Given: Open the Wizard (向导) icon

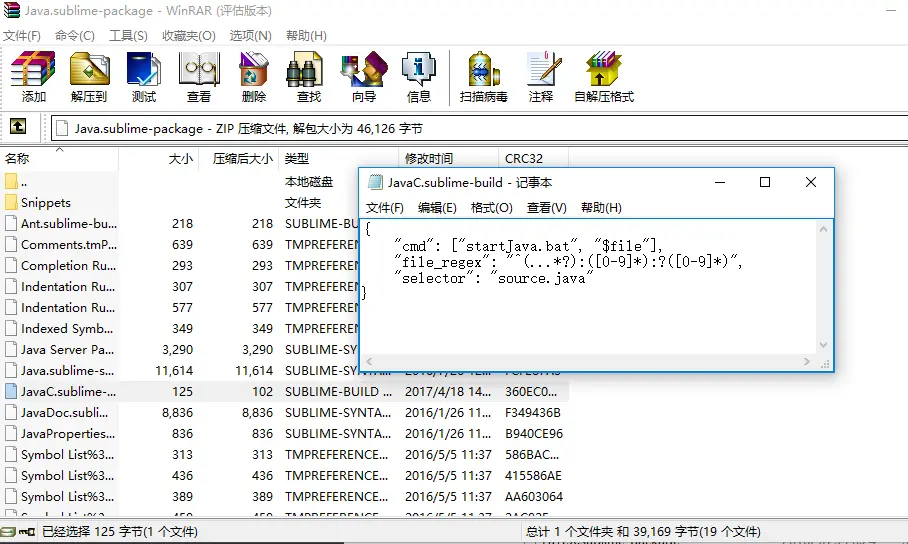Looking at the screenshot, I should coord(364,76).
